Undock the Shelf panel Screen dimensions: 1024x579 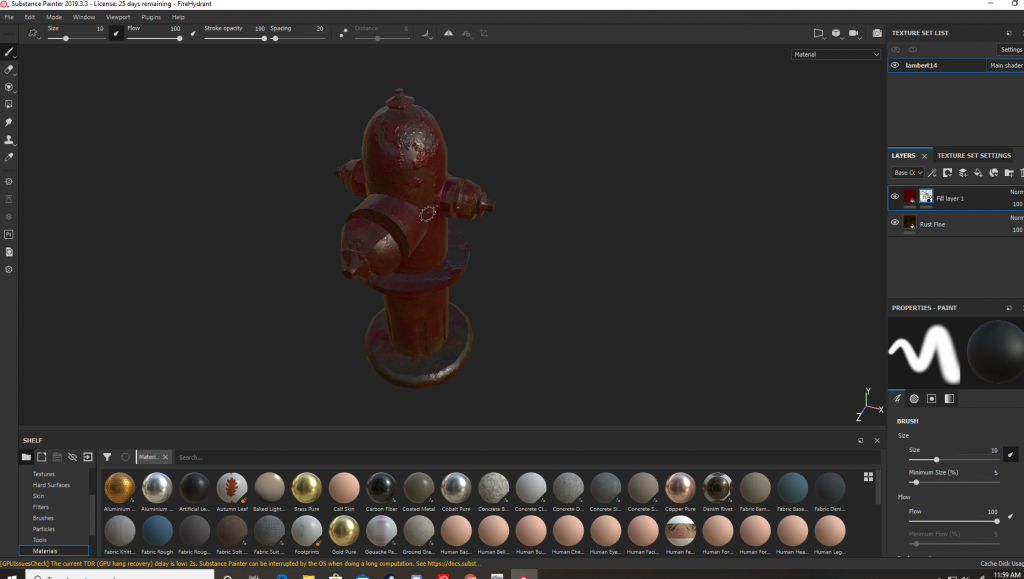[861, 441]
